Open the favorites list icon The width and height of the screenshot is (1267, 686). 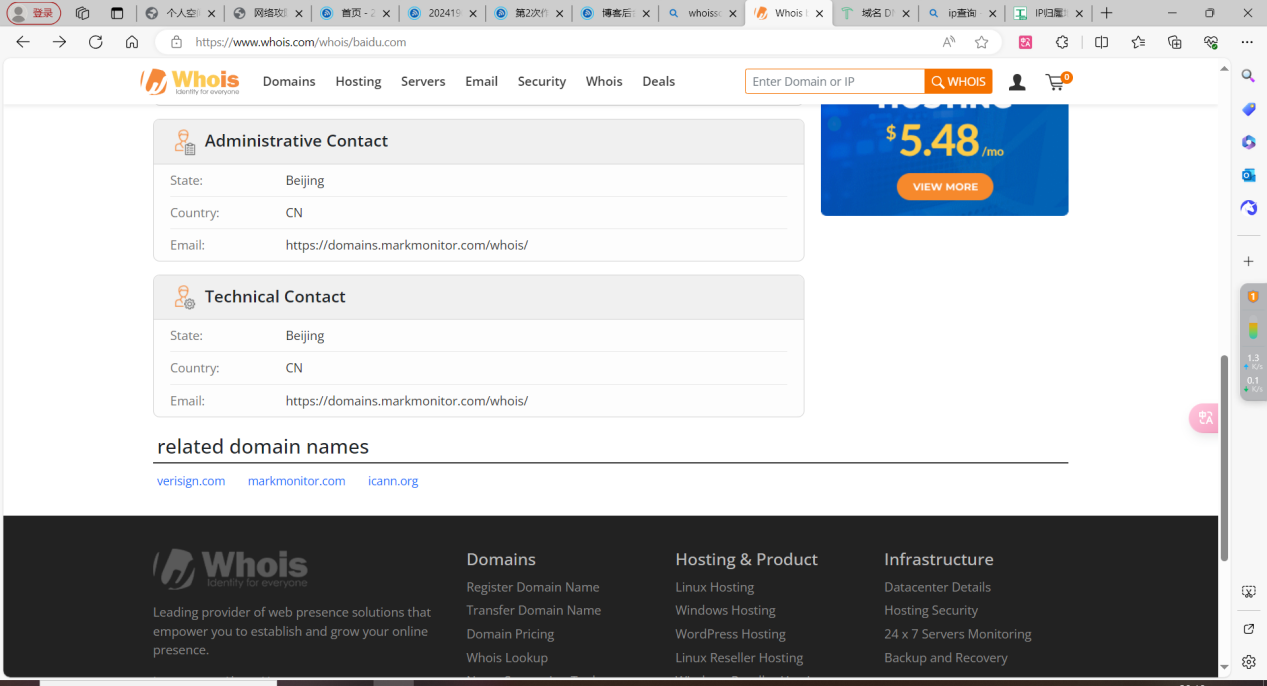1138,42
